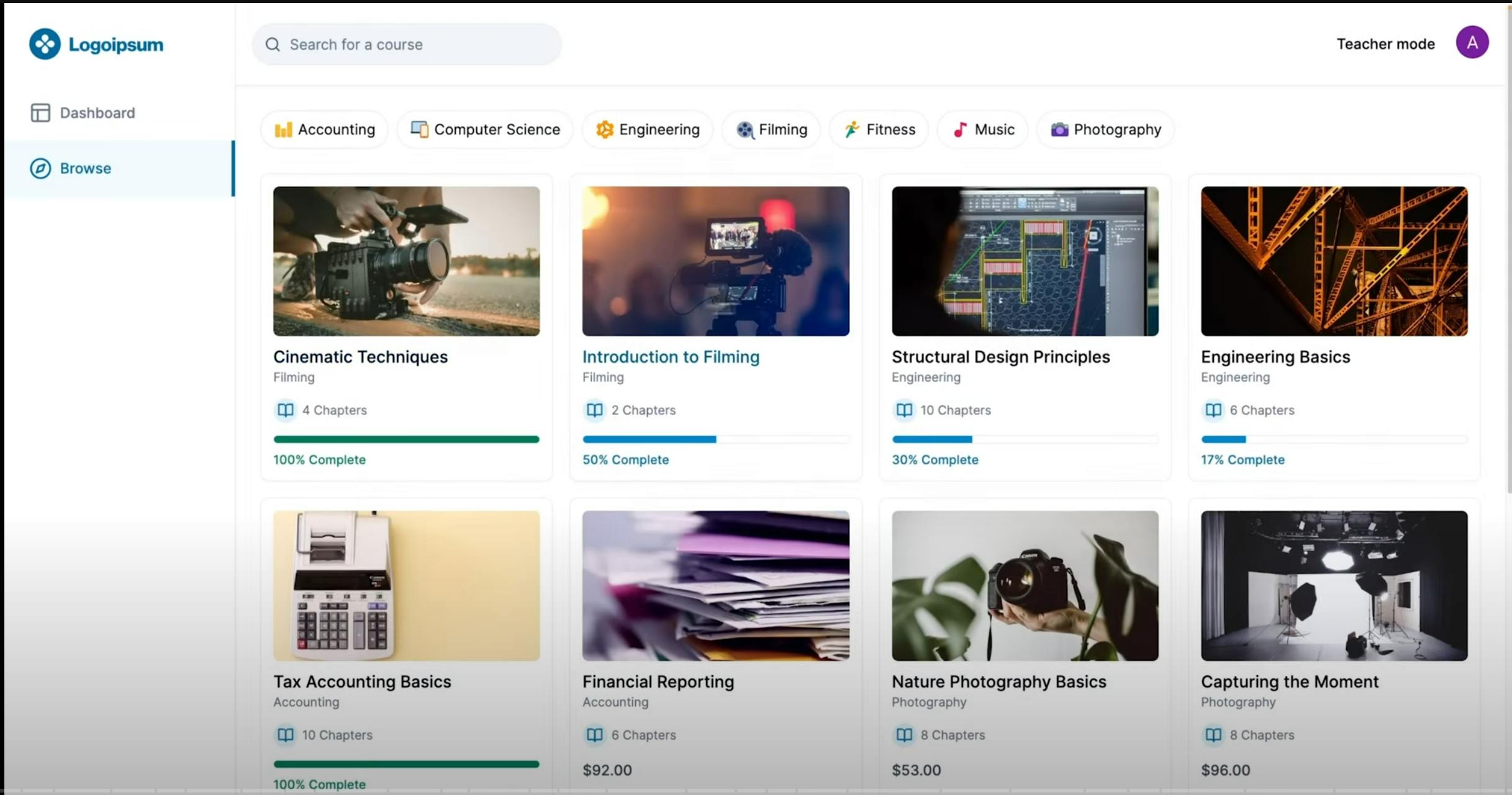Click the Browse compass icon
This screenshot has width=1512, height=795.
(x=40, y=168)
